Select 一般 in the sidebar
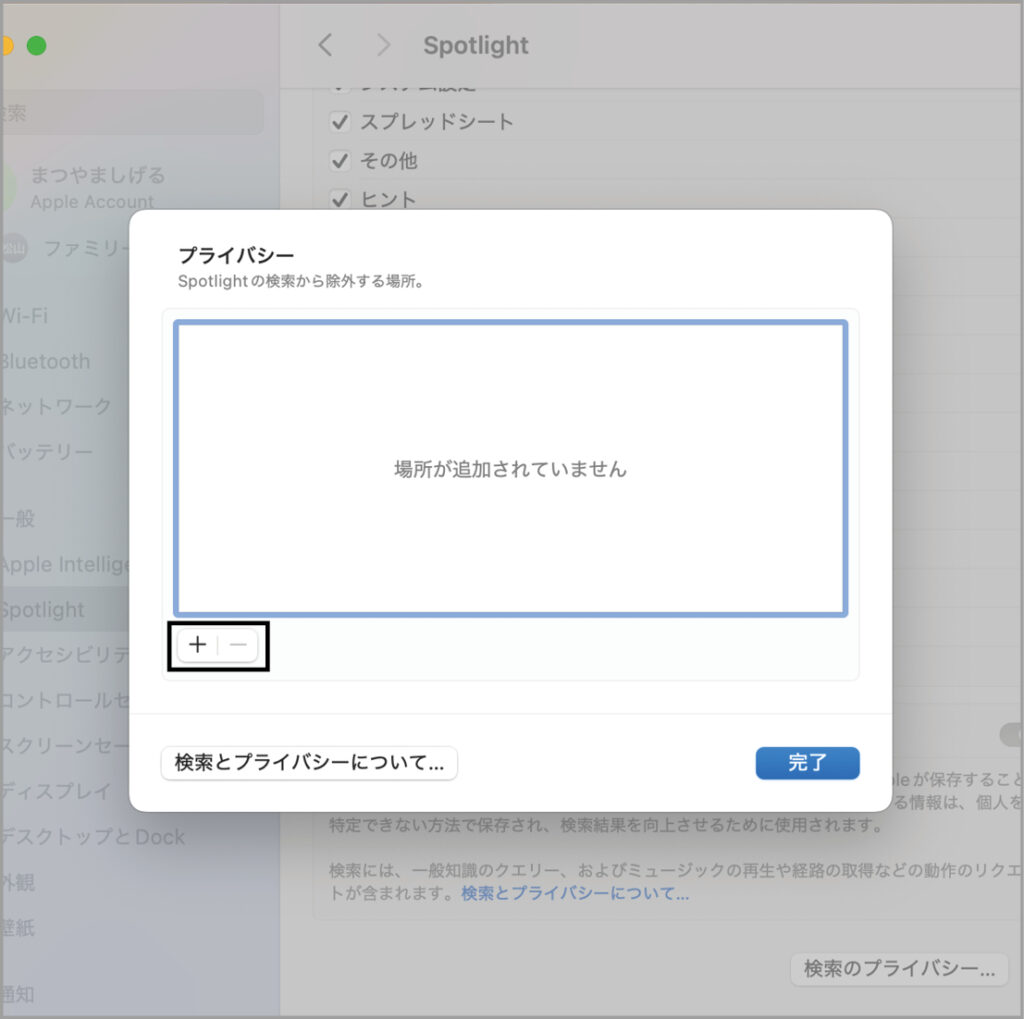This screenshot has height=1019, width=1024. pos(18,519)
